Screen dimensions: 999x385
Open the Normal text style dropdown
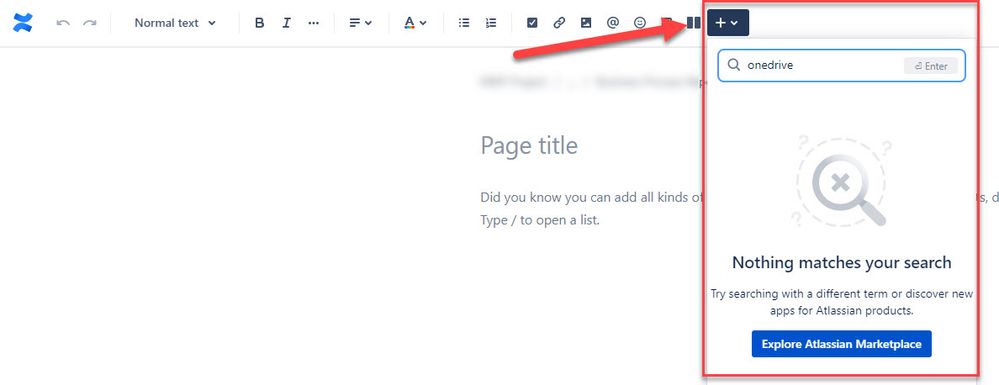click(175, 23)
